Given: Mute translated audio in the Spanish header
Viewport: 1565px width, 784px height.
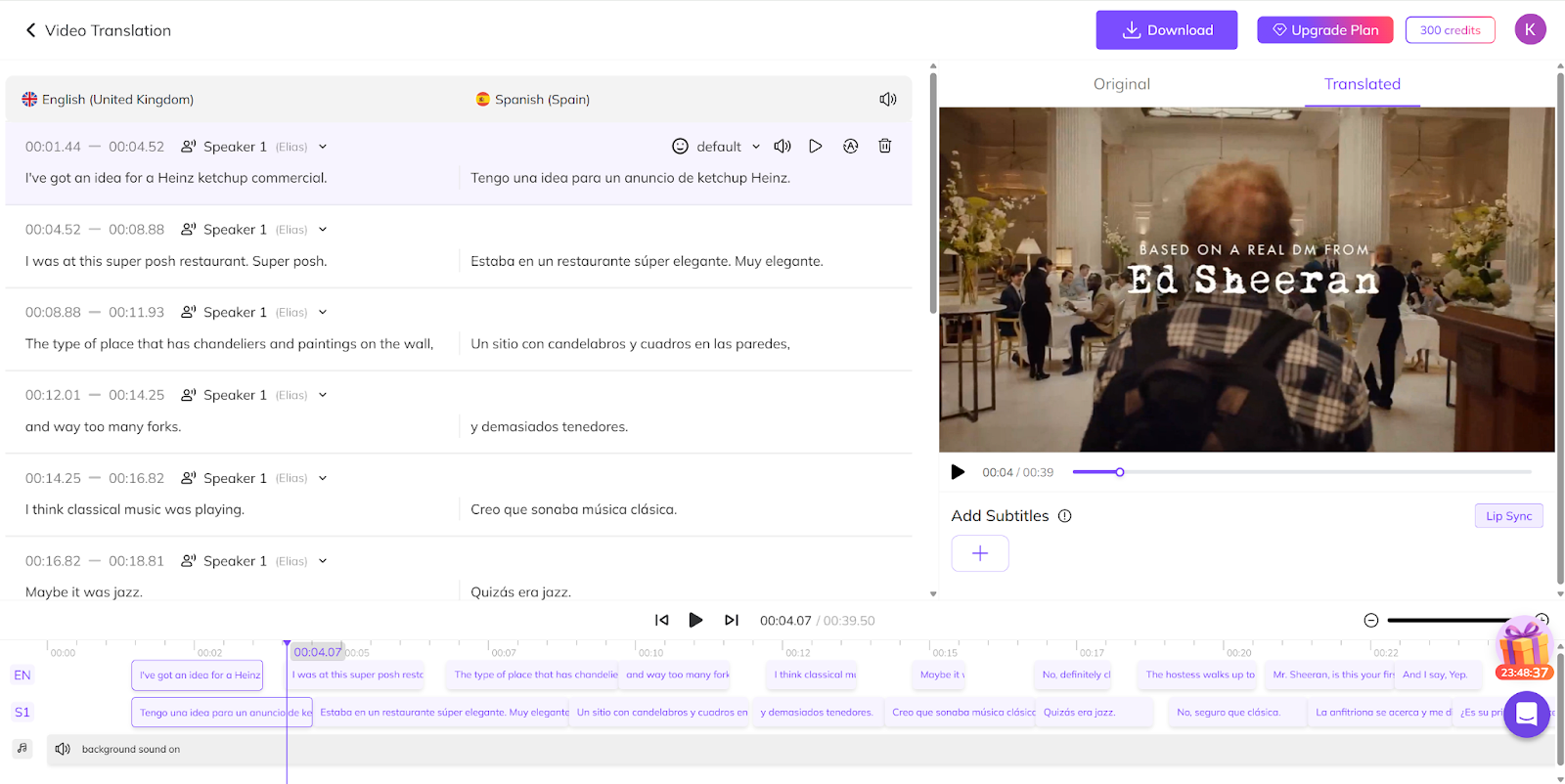Looking at the screenshot, I should [x=887, y=99].
